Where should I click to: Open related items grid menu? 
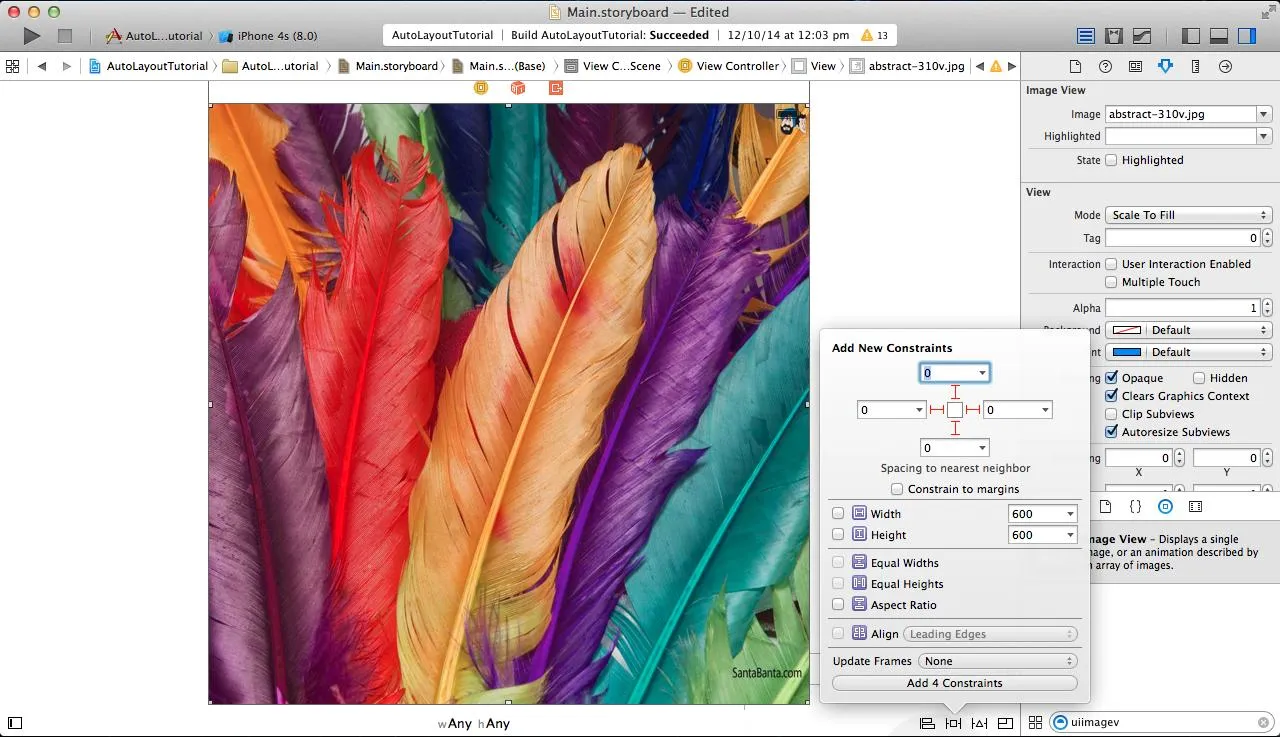13,66
